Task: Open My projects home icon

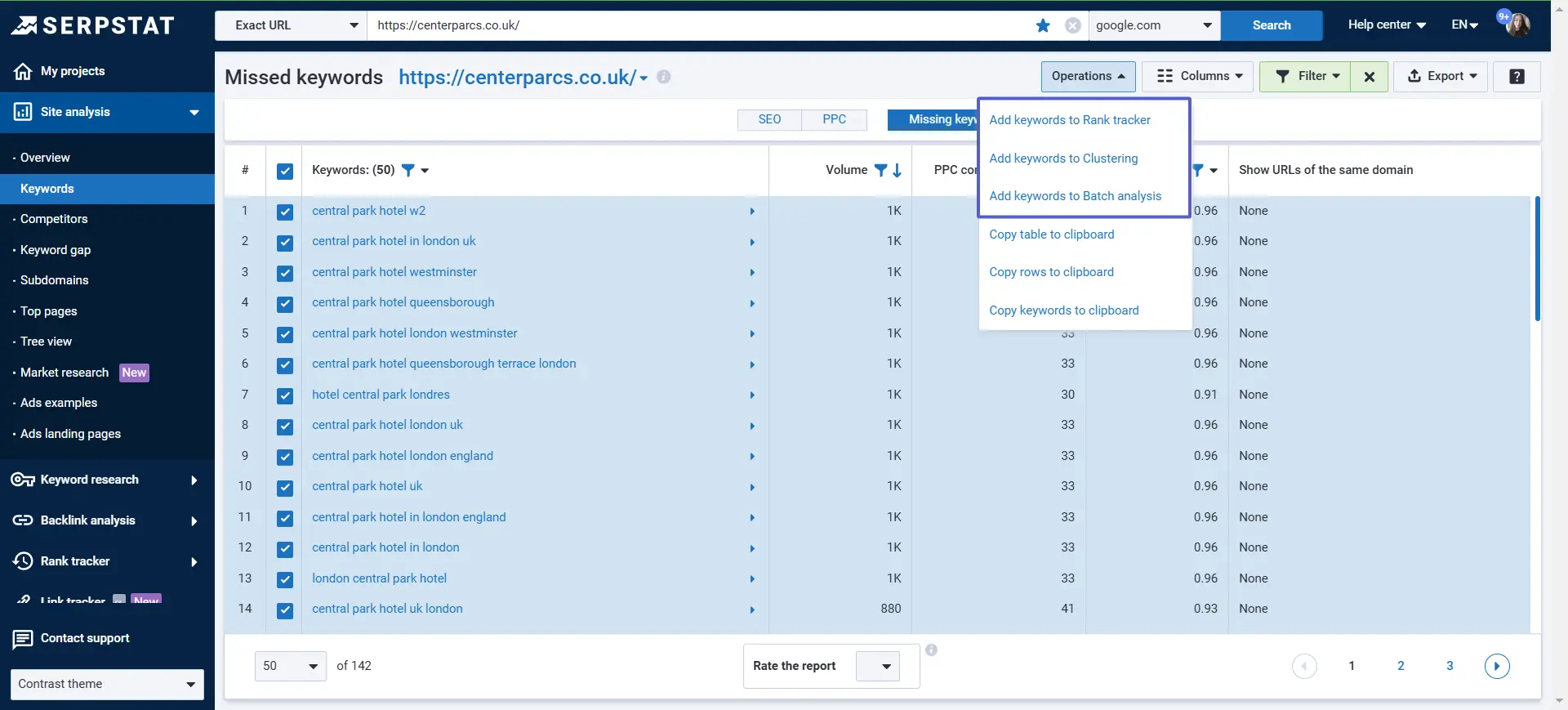Action: 23,71
